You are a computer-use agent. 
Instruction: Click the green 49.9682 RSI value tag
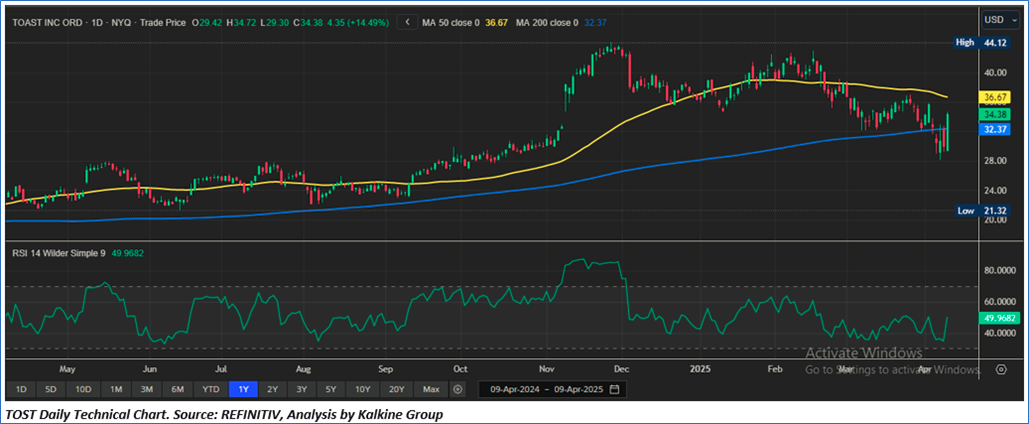point(997,318)
